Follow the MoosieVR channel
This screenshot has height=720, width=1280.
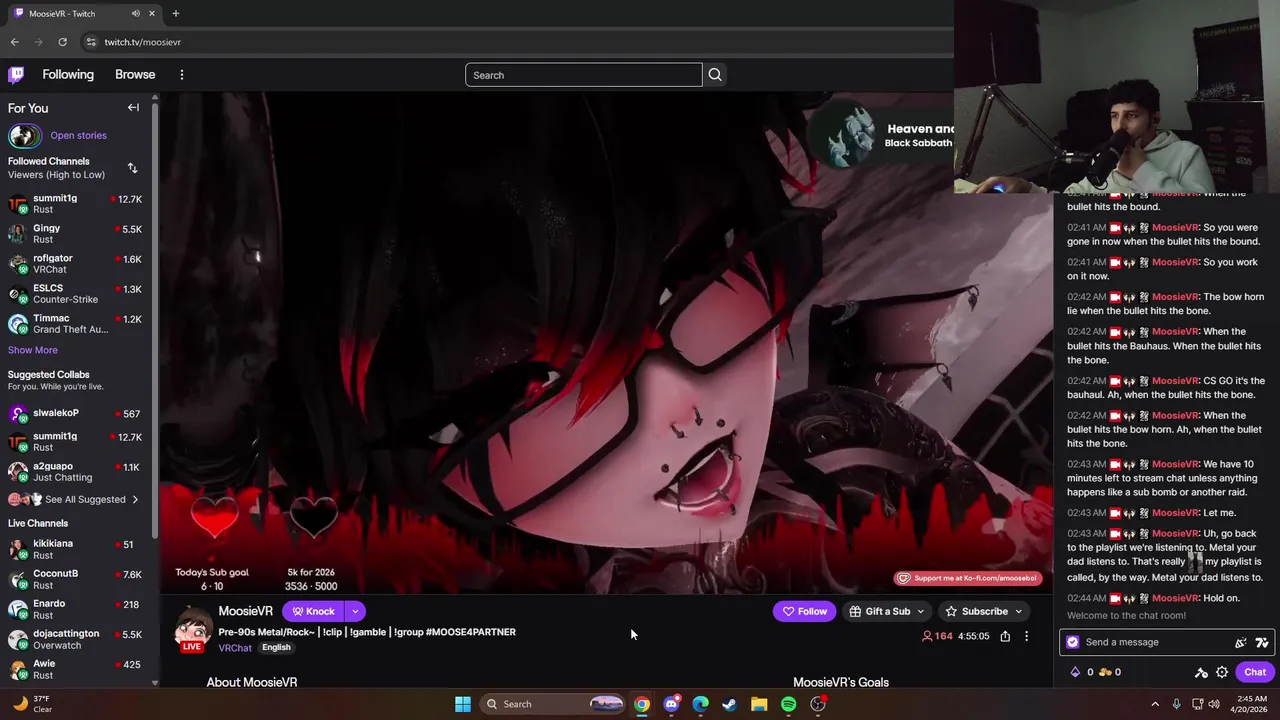(x=804, y=611)
